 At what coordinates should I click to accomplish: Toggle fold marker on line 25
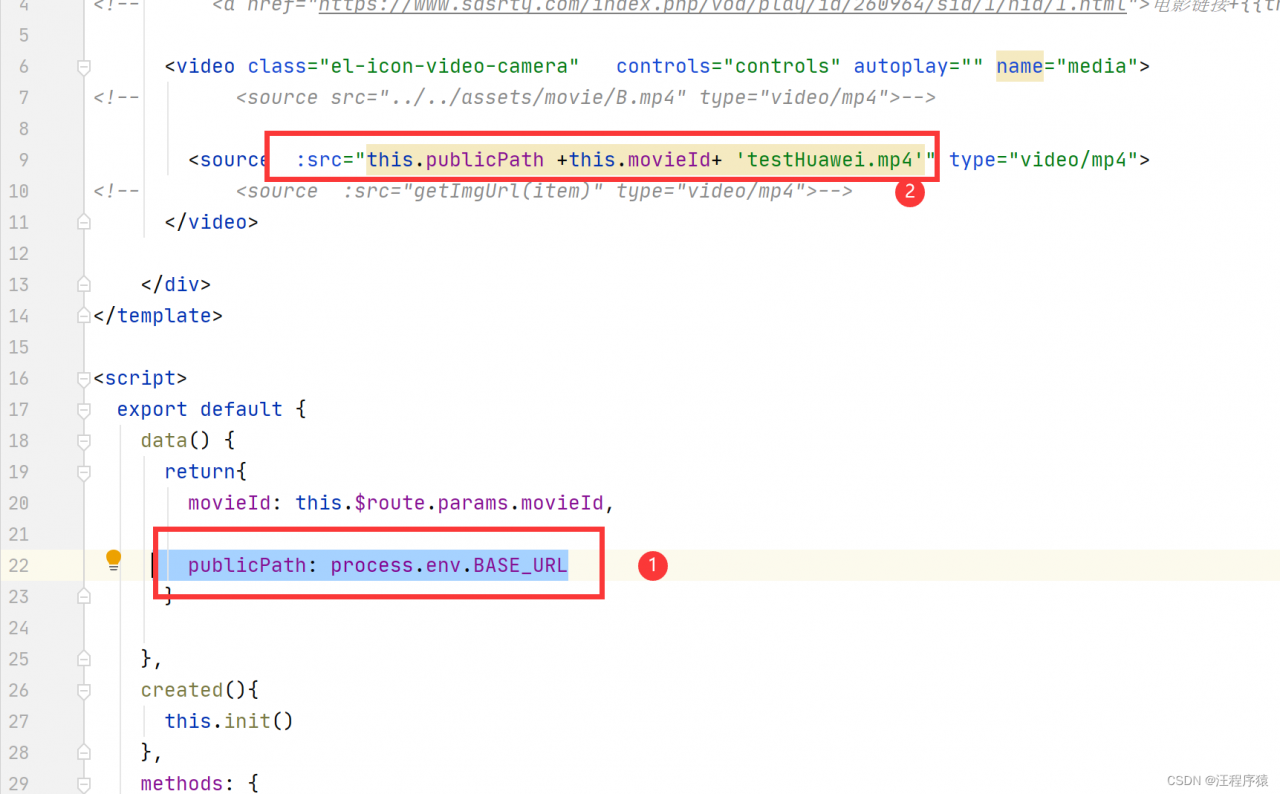click(x=84, y=658)
